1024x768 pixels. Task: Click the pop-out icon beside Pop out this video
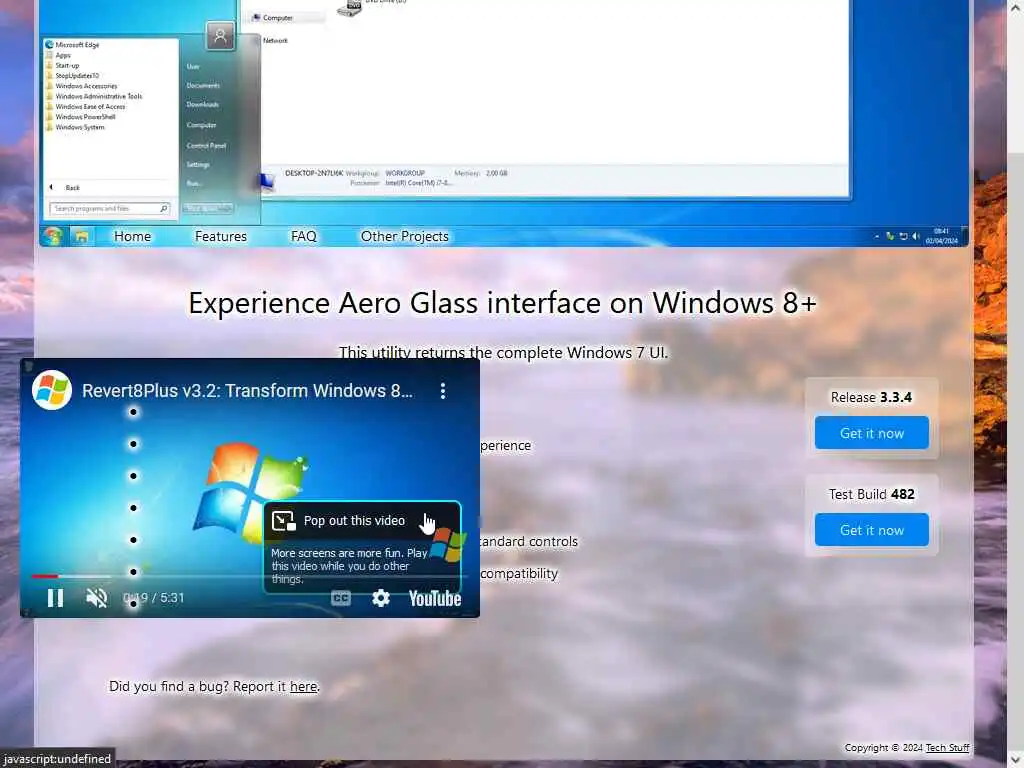click(x=283, y=520)
